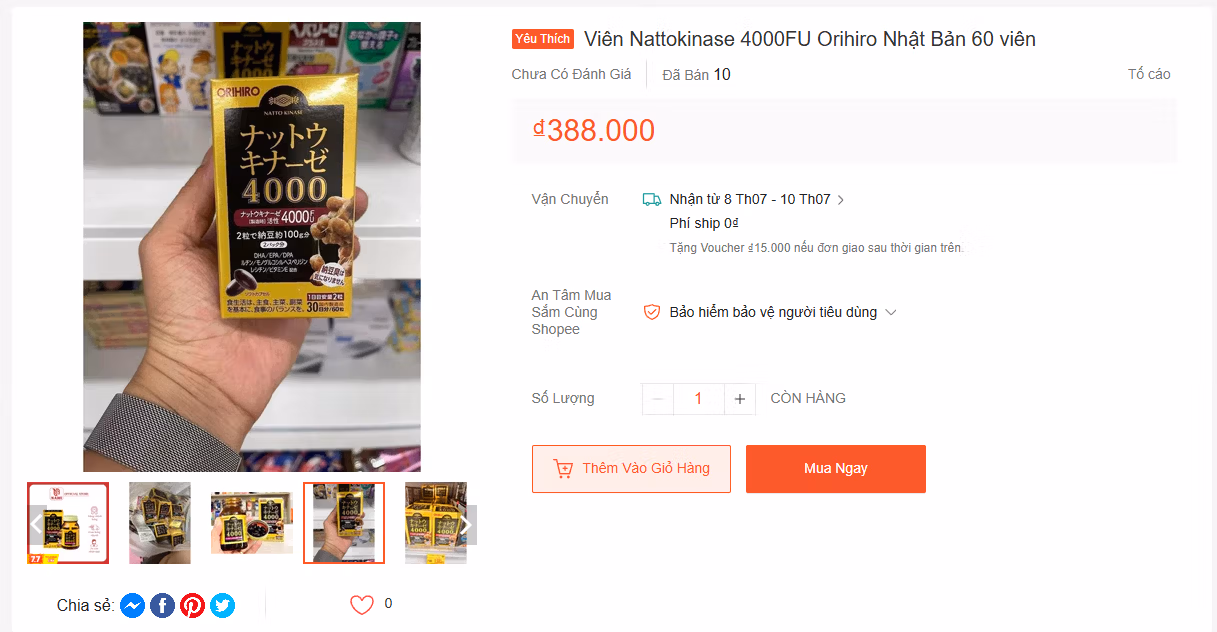Show next thumbnails with right arrow
The image size is (1217, 632).
coord(466,524)
